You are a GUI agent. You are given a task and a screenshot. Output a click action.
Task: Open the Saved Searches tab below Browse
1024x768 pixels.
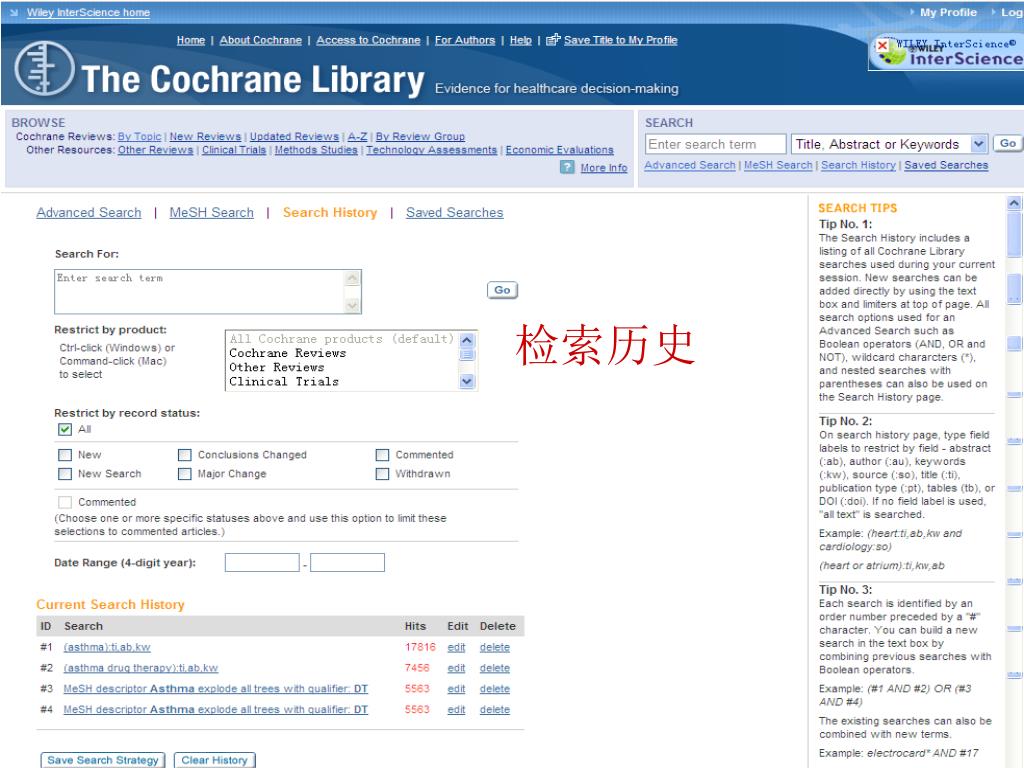pyautogui.click(x=455, y=212)
